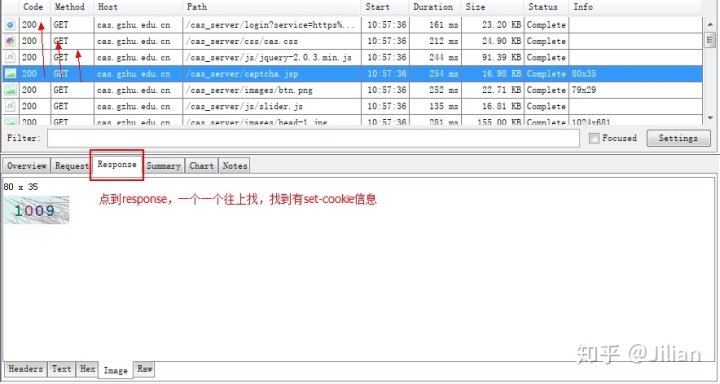Click the host cell of the btn.png row
Viewport: 720px width, 384px height.
(134, 90)
